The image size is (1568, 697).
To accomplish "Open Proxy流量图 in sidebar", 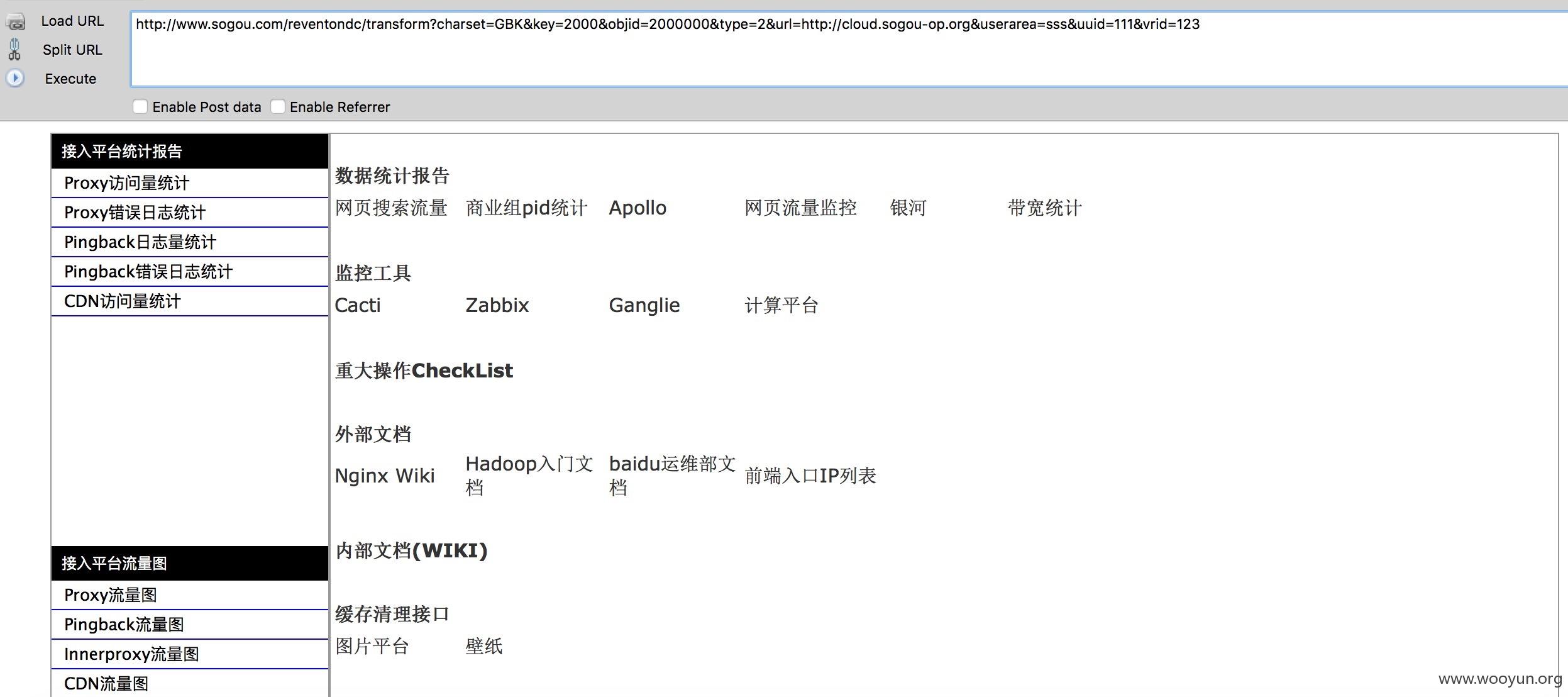I will [190, 595].
